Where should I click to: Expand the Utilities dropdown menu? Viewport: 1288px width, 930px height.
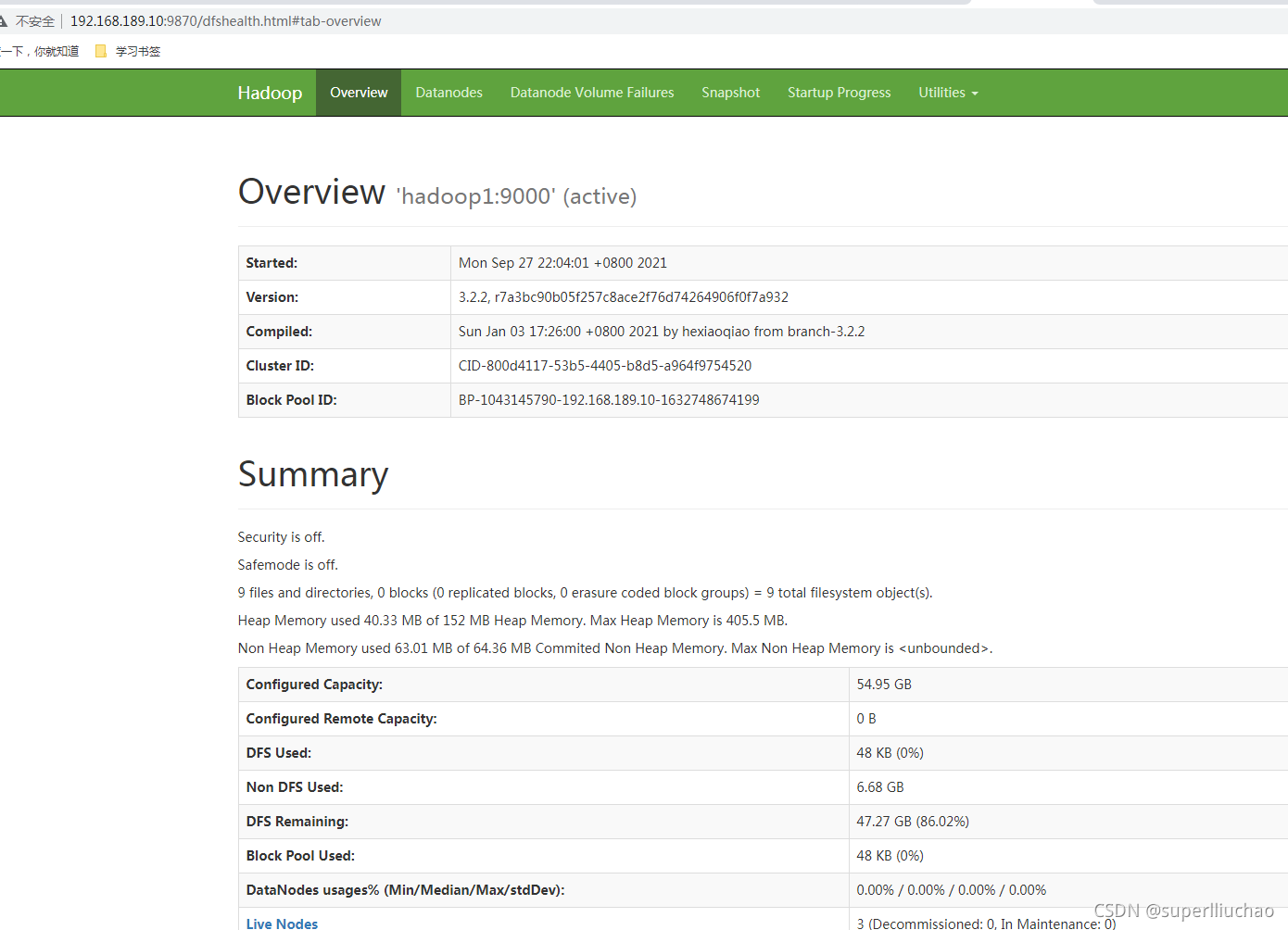[948, 93]
